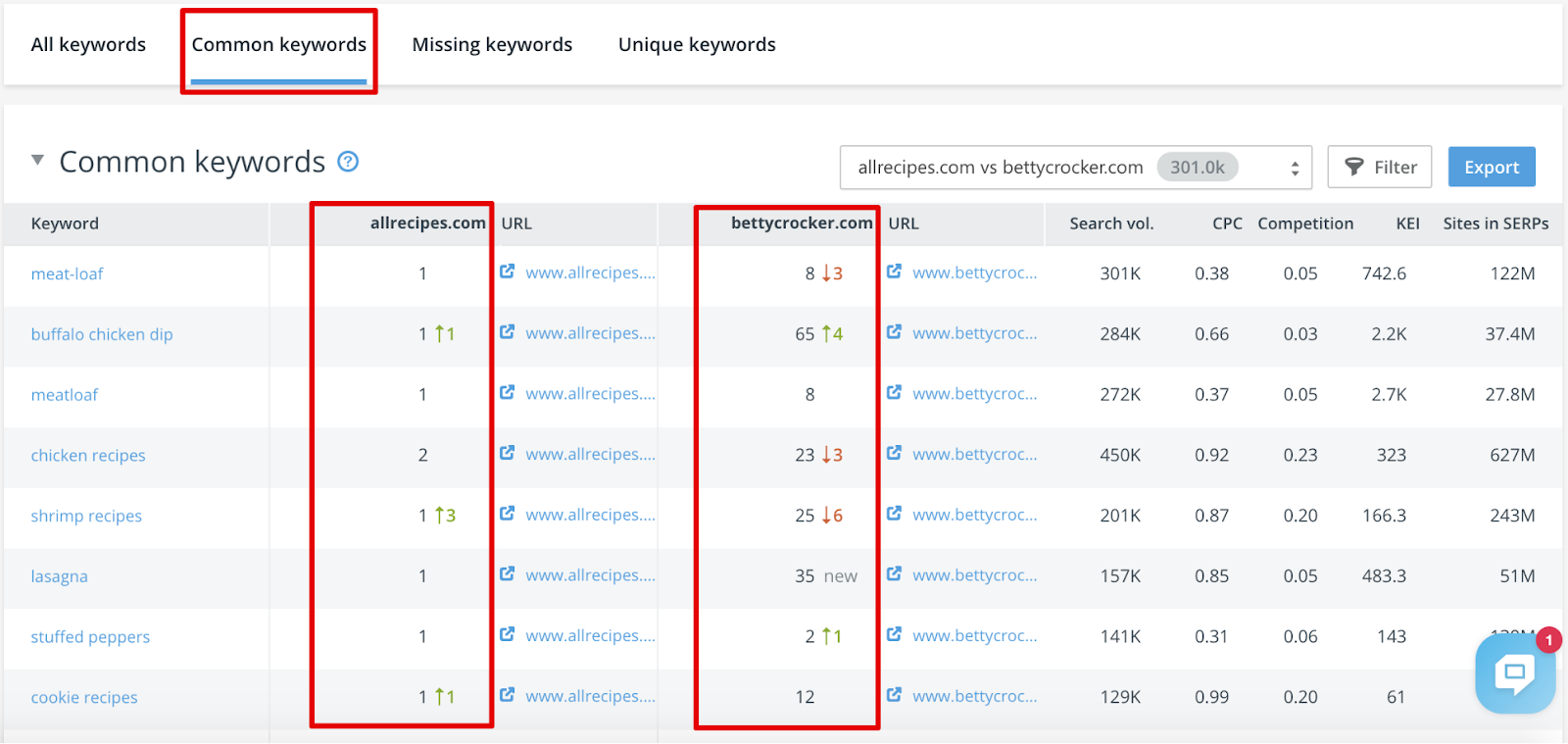Open allrecipes external link icon for meatloaf
This screenshot has width=1568, height=744.
coord(507,393)
